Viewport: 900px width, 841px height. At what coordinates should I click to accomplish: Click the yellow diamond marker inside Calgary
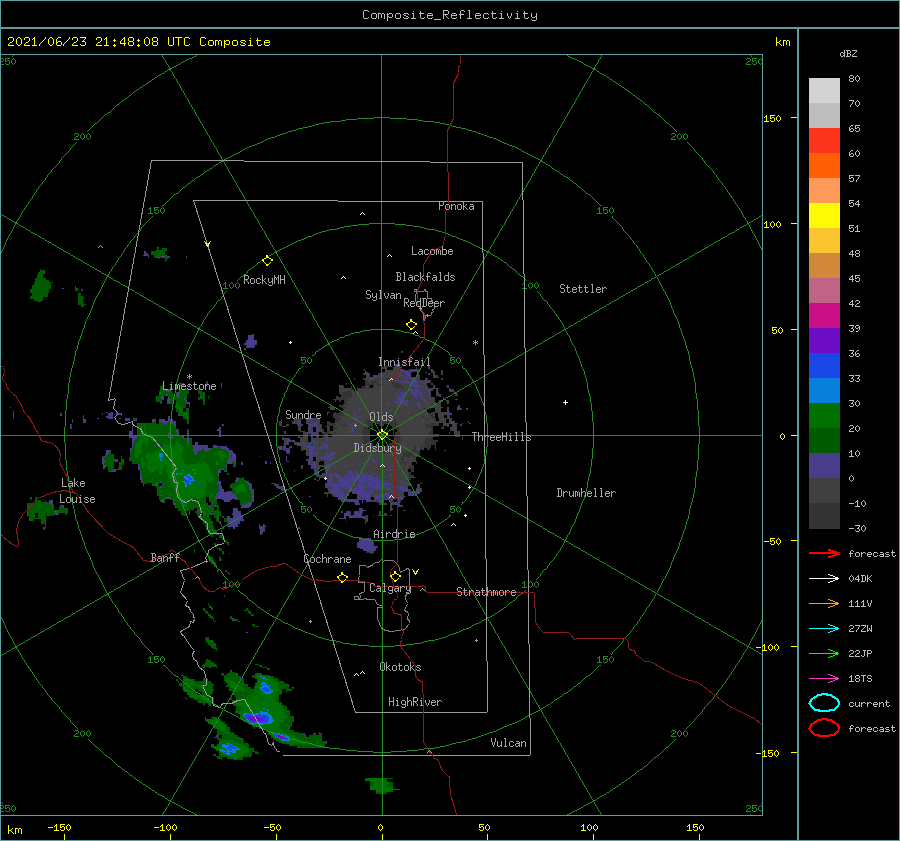click(395, 576)
